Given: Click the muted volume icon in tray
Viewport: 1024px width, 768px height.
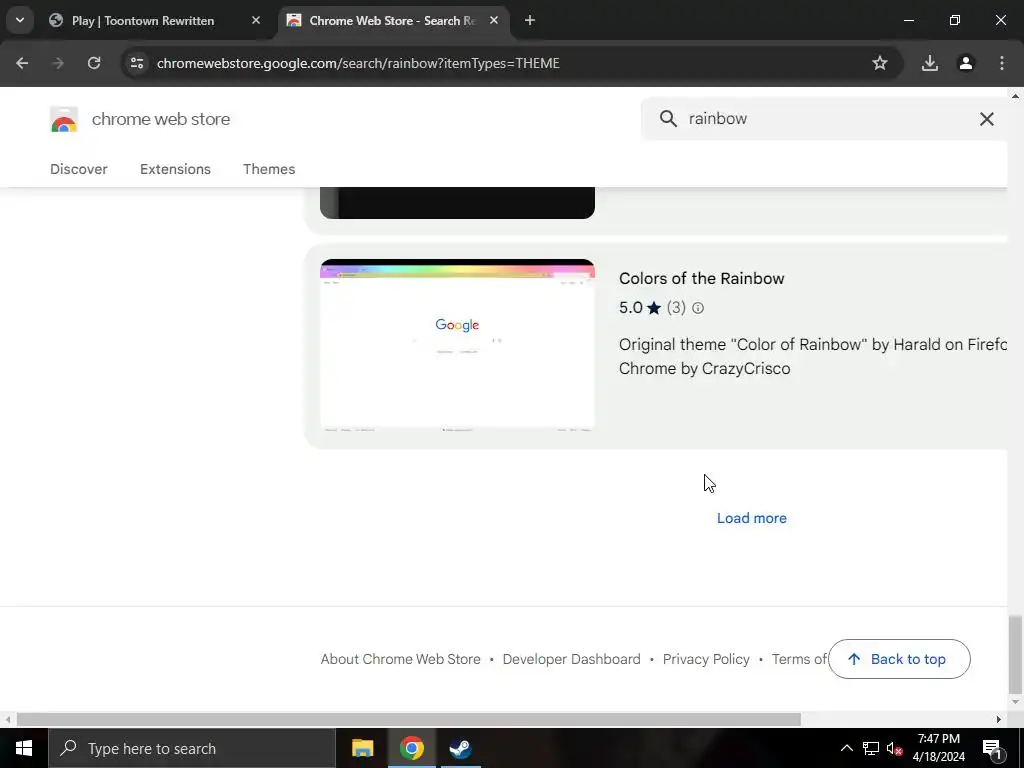Looking at the screenshot, I should tap(894, 749).
